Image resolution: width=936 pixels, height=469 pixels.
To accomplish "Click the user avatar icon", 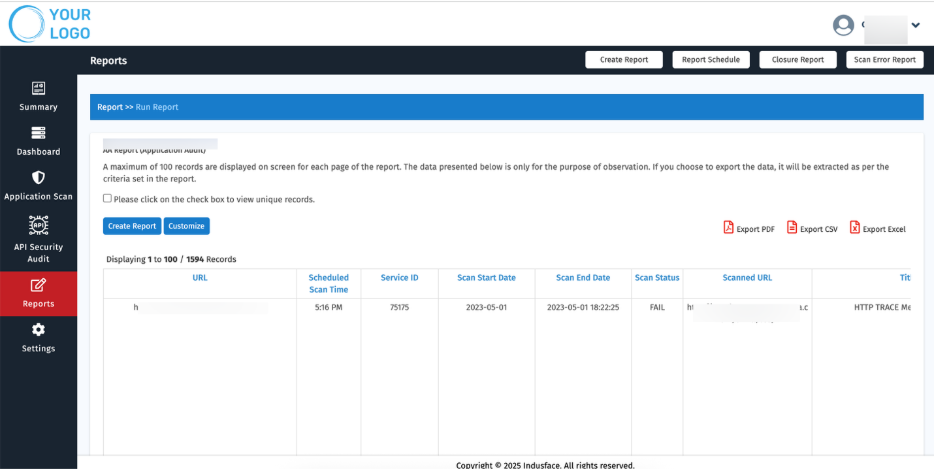I will tap(843, 25).
